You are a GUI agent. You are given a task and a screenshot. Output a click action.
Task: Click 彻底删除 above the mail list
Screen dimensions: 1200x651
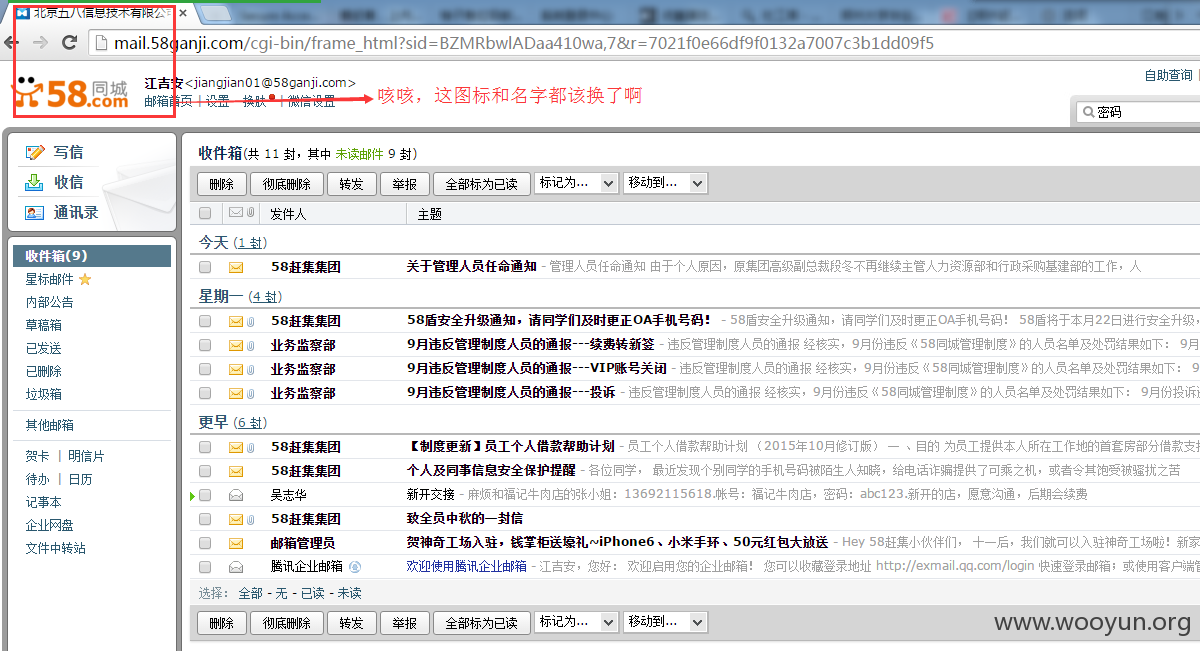point(287,184)
